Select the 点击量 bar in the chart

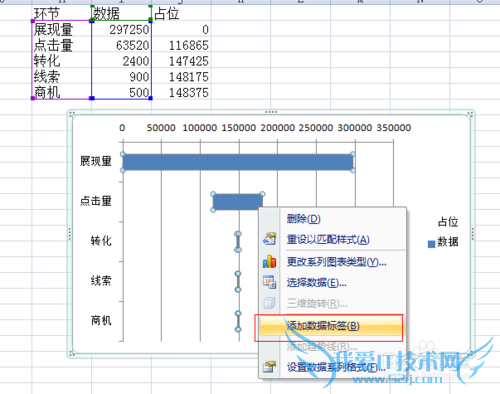pyautogui.click(x=238, y=202)
